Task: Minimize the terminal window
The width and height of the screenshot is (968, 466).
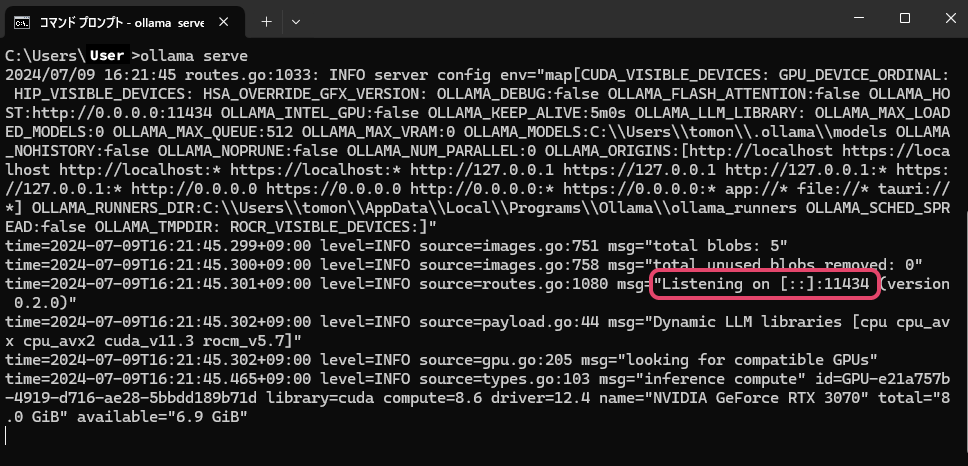Action: click(x=856, y=18)
